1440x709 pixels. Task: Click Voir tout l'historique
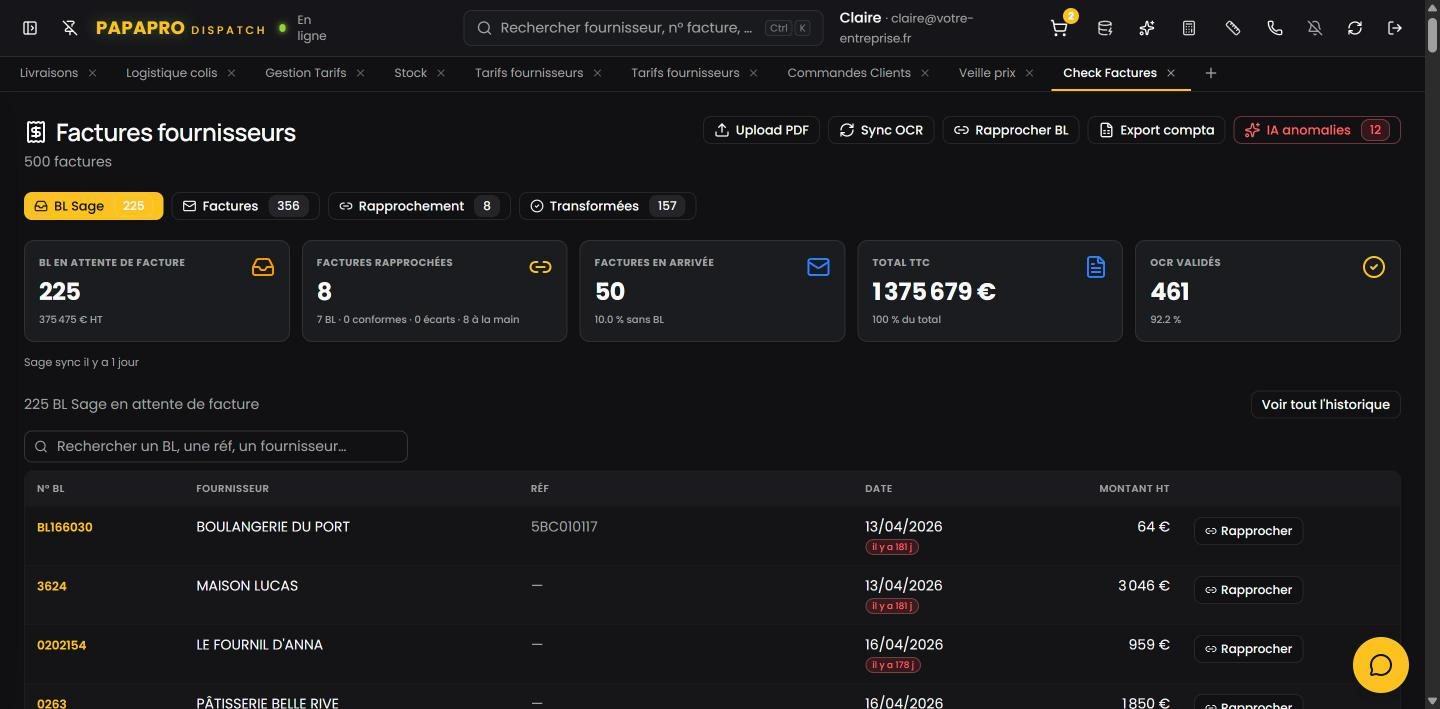[1325, 405]
